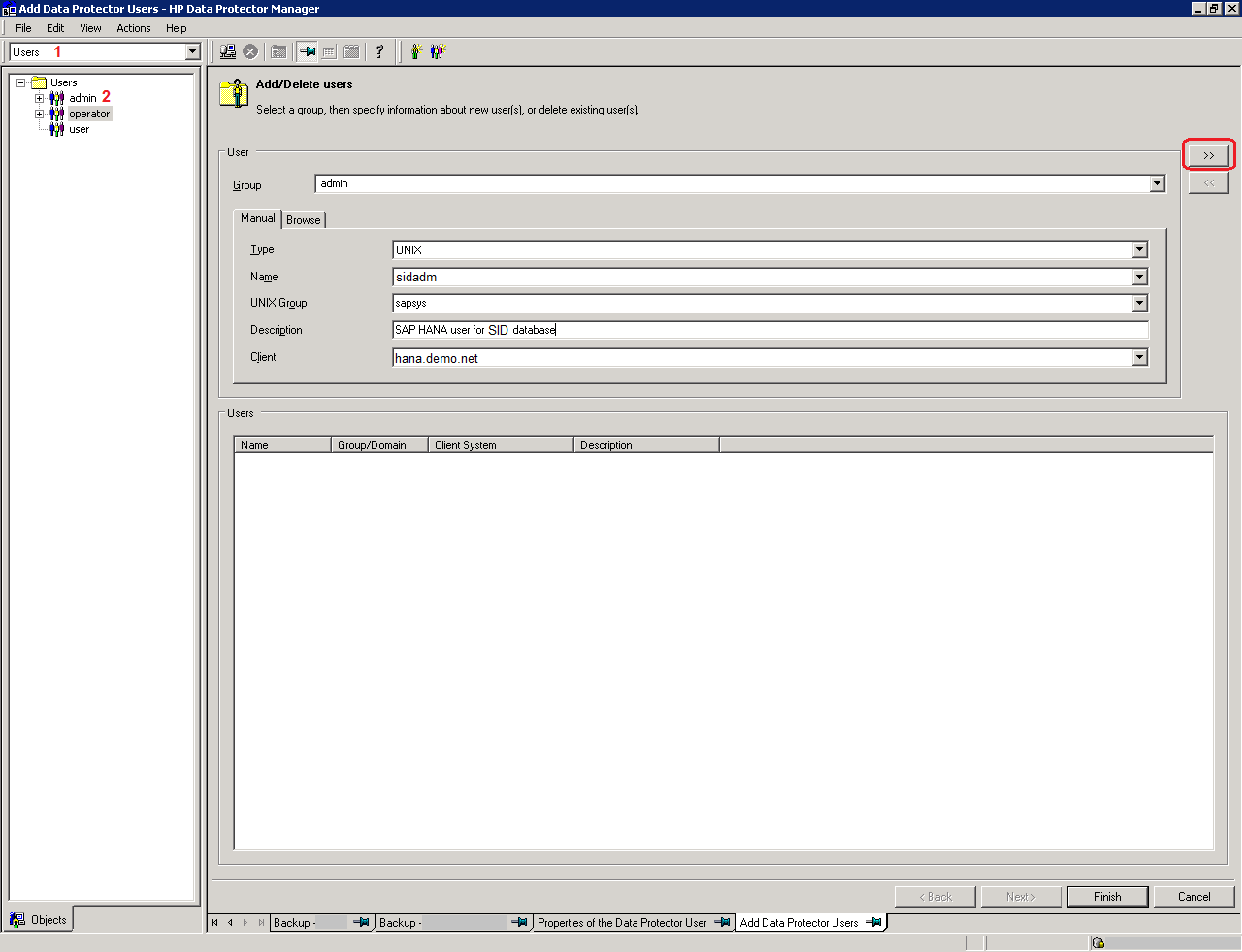
Task: Click the Back button
Action: click(935, 897)
